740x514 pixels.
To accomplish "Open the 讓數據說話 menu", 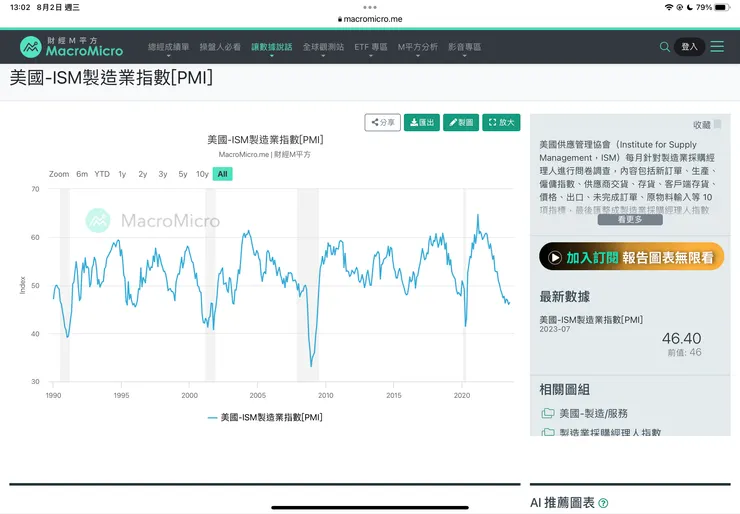I will pos(271,47).
